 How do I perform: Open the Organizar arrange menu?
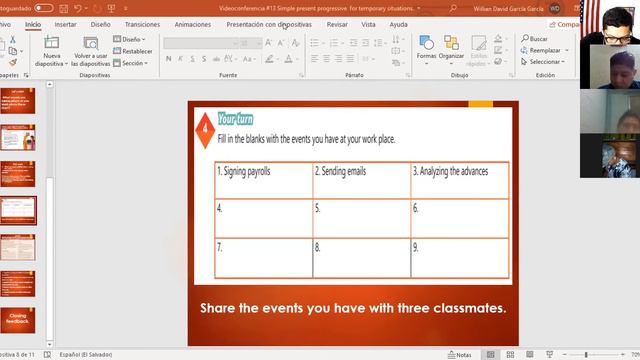451,49
